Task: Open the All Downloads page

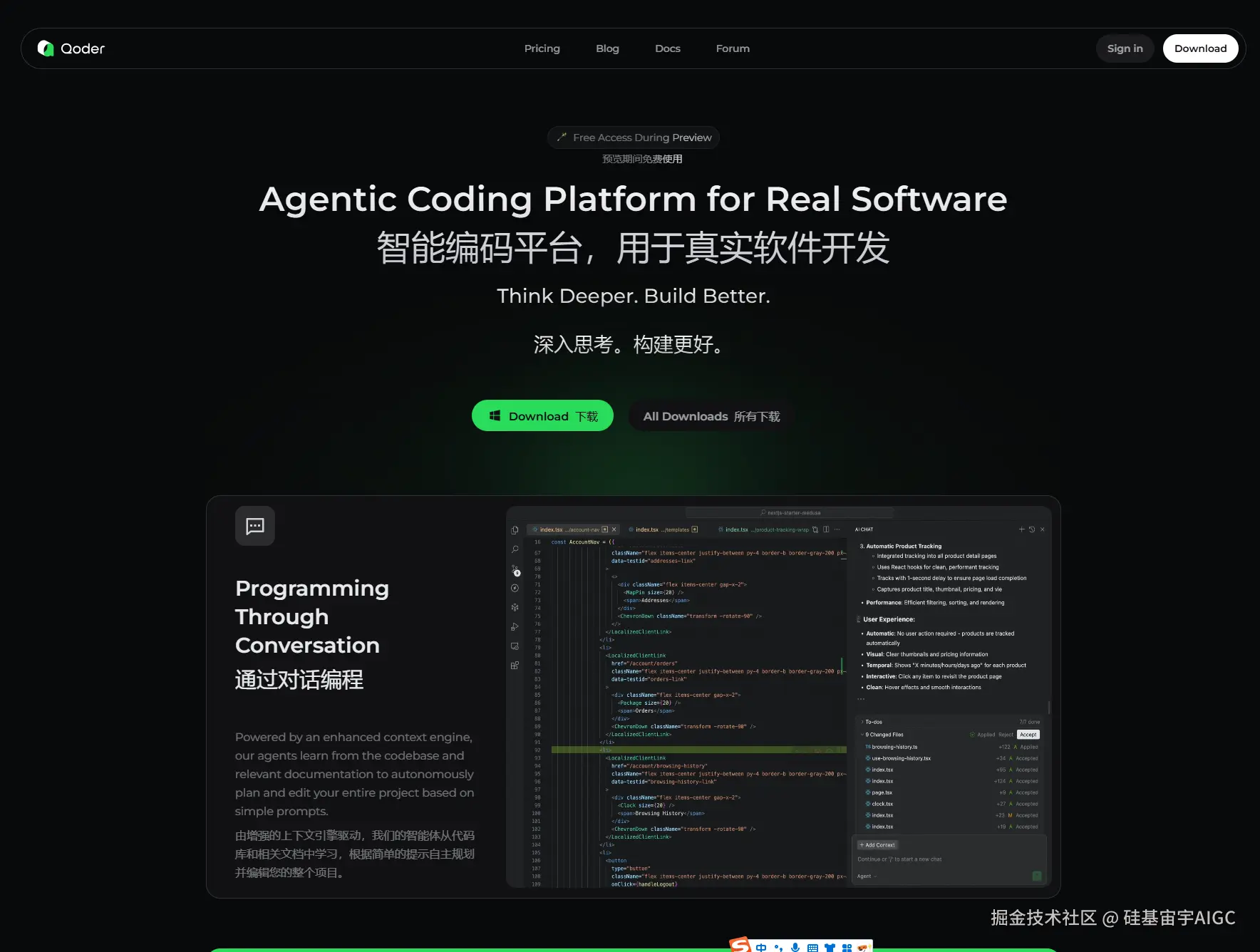Action: [711, 416]
